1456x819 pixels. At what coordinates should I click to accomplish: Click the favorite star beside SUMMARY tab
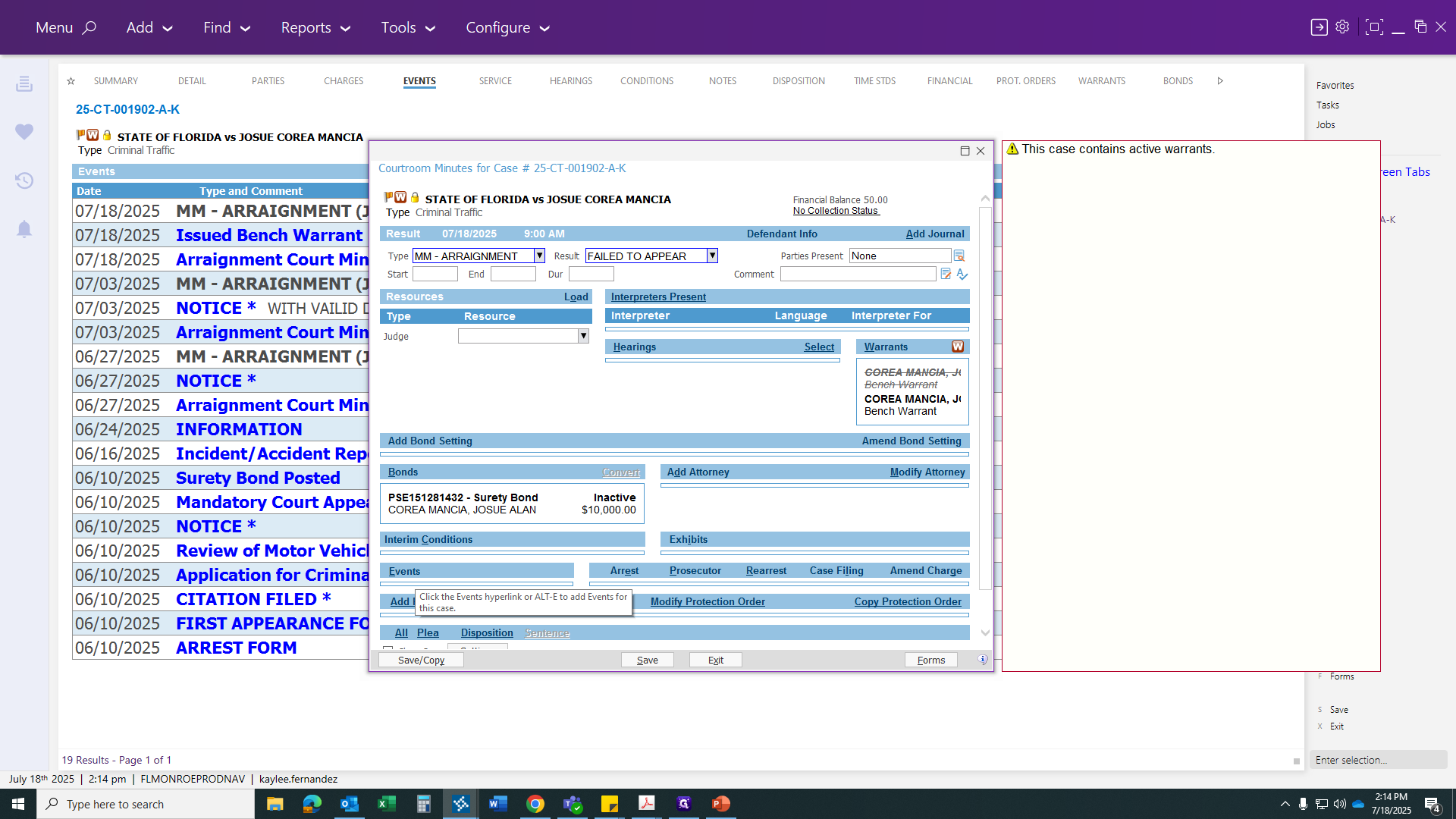(x=71, y=81)
